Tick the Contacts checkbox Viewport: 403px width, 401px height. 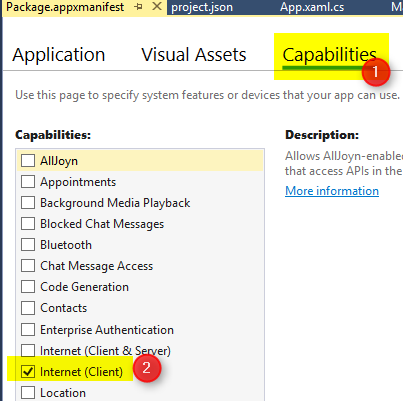click(28, 308)
